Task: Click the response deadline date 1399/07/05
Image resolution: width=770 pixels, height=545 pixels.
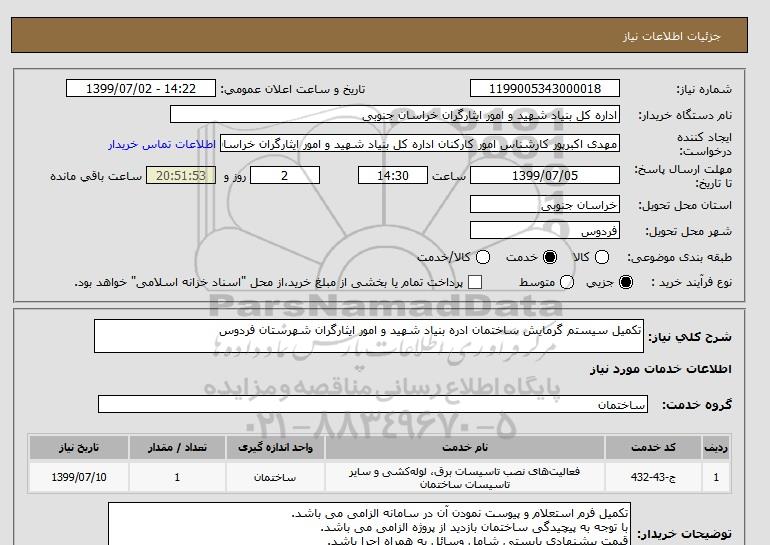Action: [545, 175]
